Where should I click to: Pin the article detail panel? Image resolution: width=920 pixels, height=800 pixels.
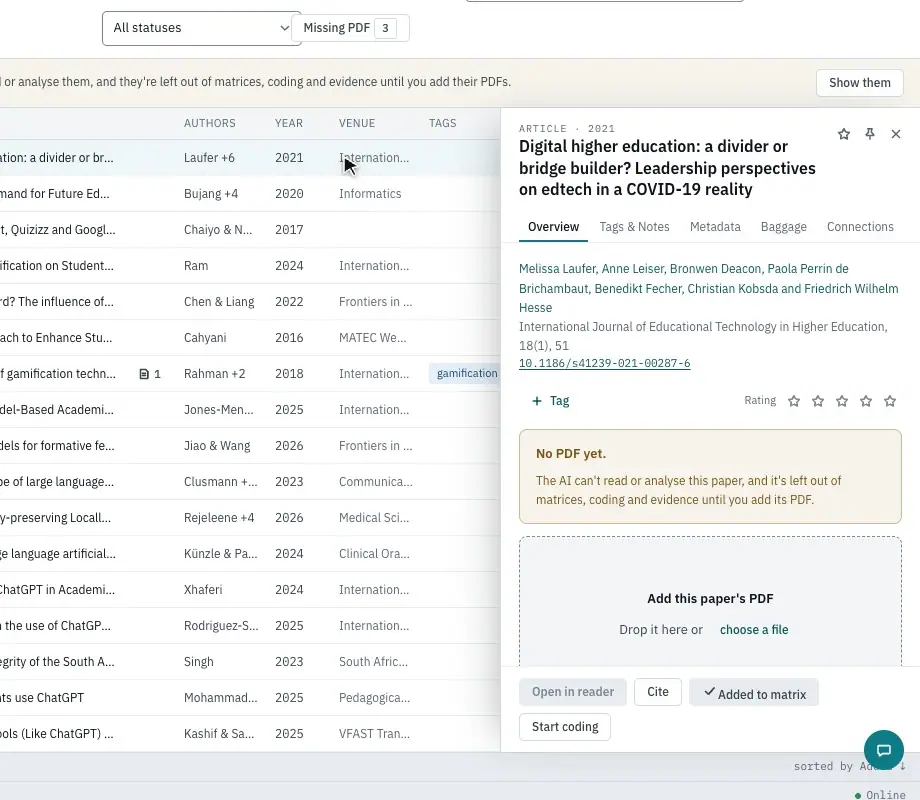pyautogui.click(x=870, y=134)
